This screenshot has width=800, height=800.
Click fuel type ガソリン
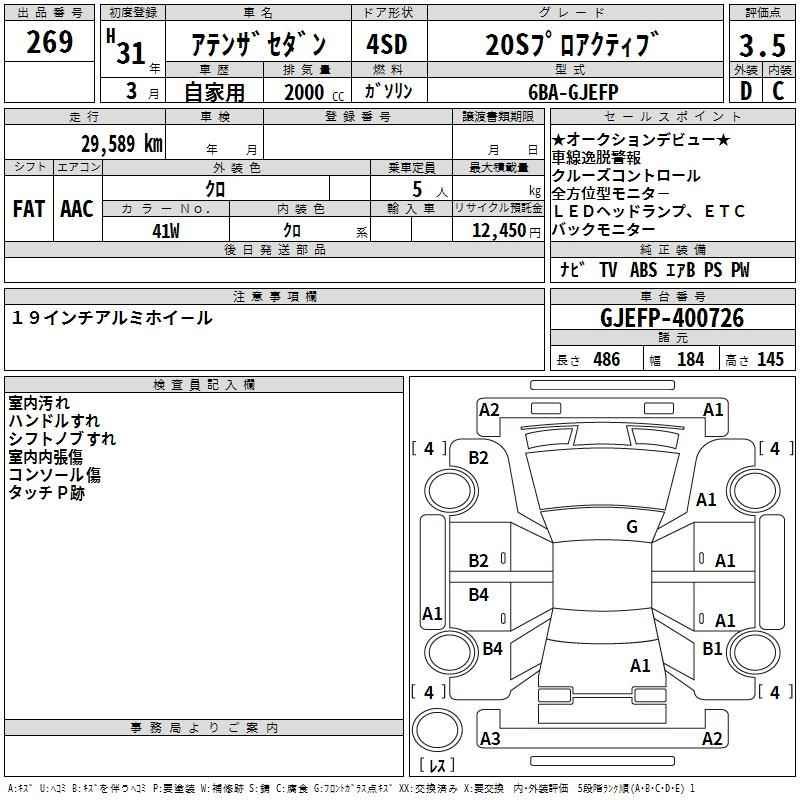click(388, 91)
